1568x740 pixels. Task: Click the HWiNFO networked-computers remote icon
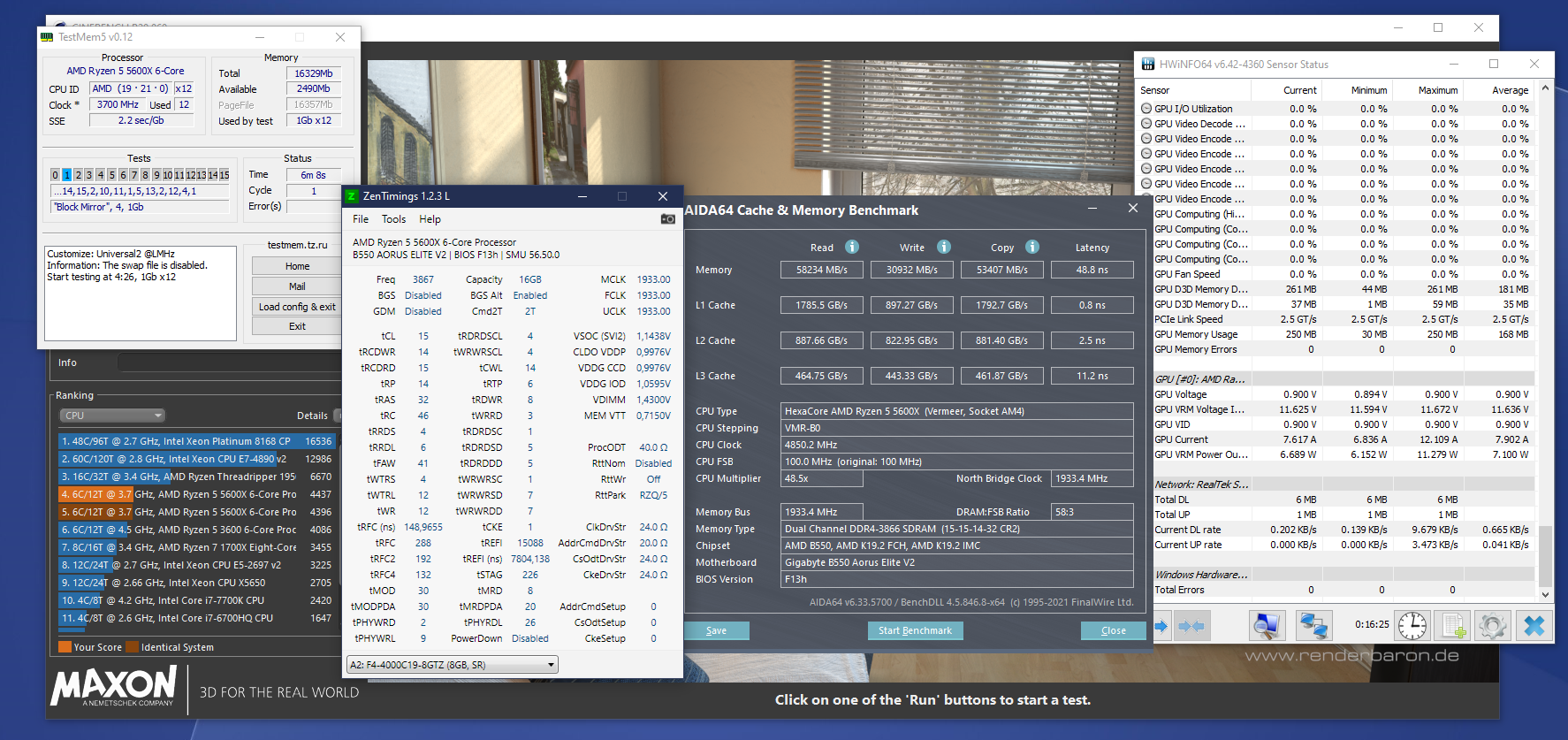pos(1313,625)
